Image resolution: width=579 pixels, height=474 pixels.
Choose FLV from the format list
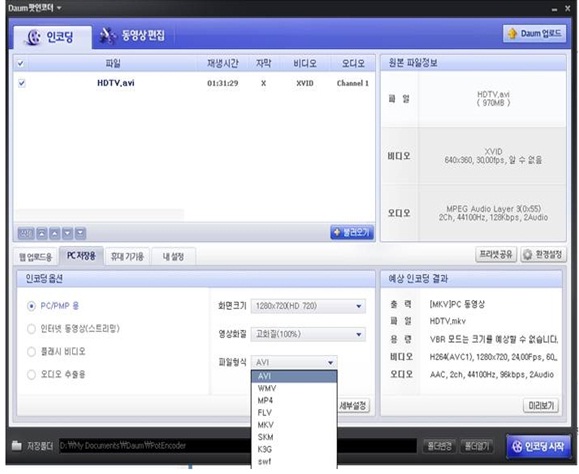tap(294, 413)
